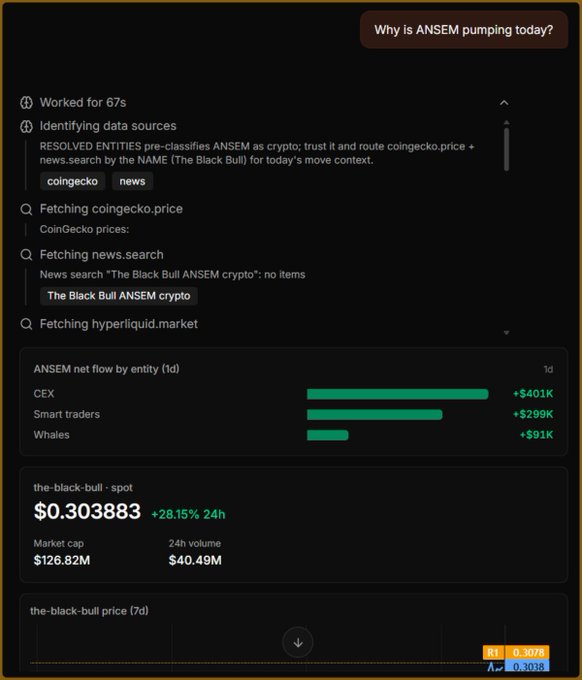Screen dimensions: 582x680
Task: Click search icon next to 'Fetching news.search'
Action: [26, 255]
